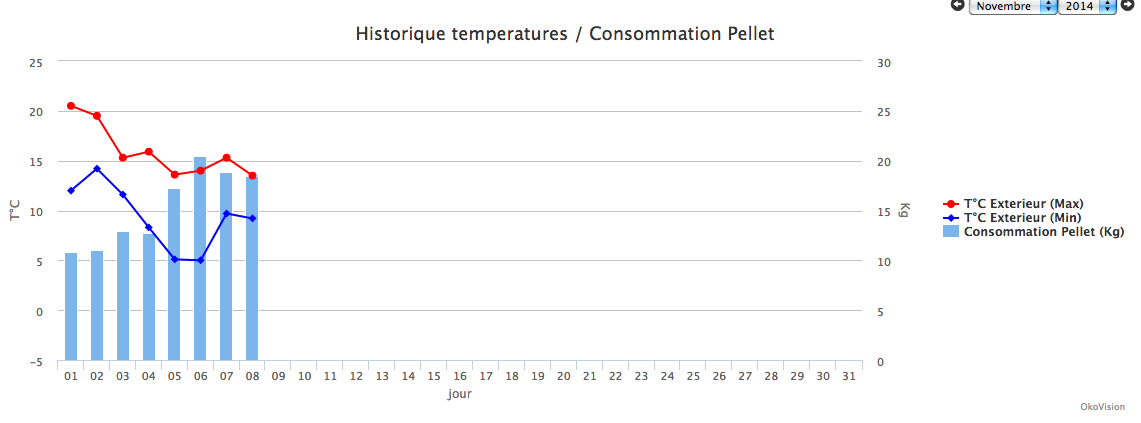Screen dimensions: 1141x423
Task: Click the blue Min legend diamond marker
Action: point(951,217)
